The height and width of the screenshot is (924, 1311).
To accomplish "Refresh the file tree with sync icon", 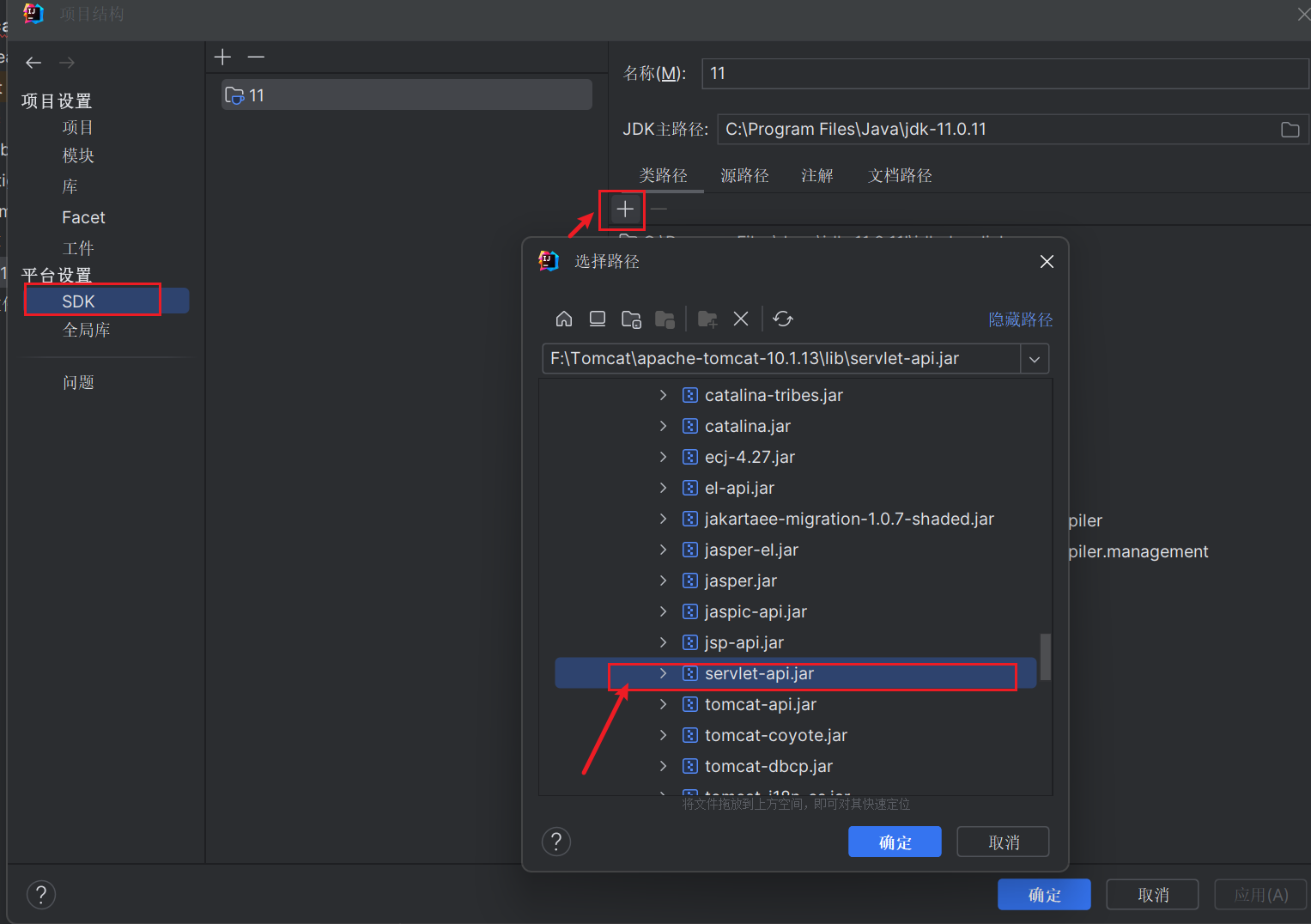I will click(x=783, y=319).
